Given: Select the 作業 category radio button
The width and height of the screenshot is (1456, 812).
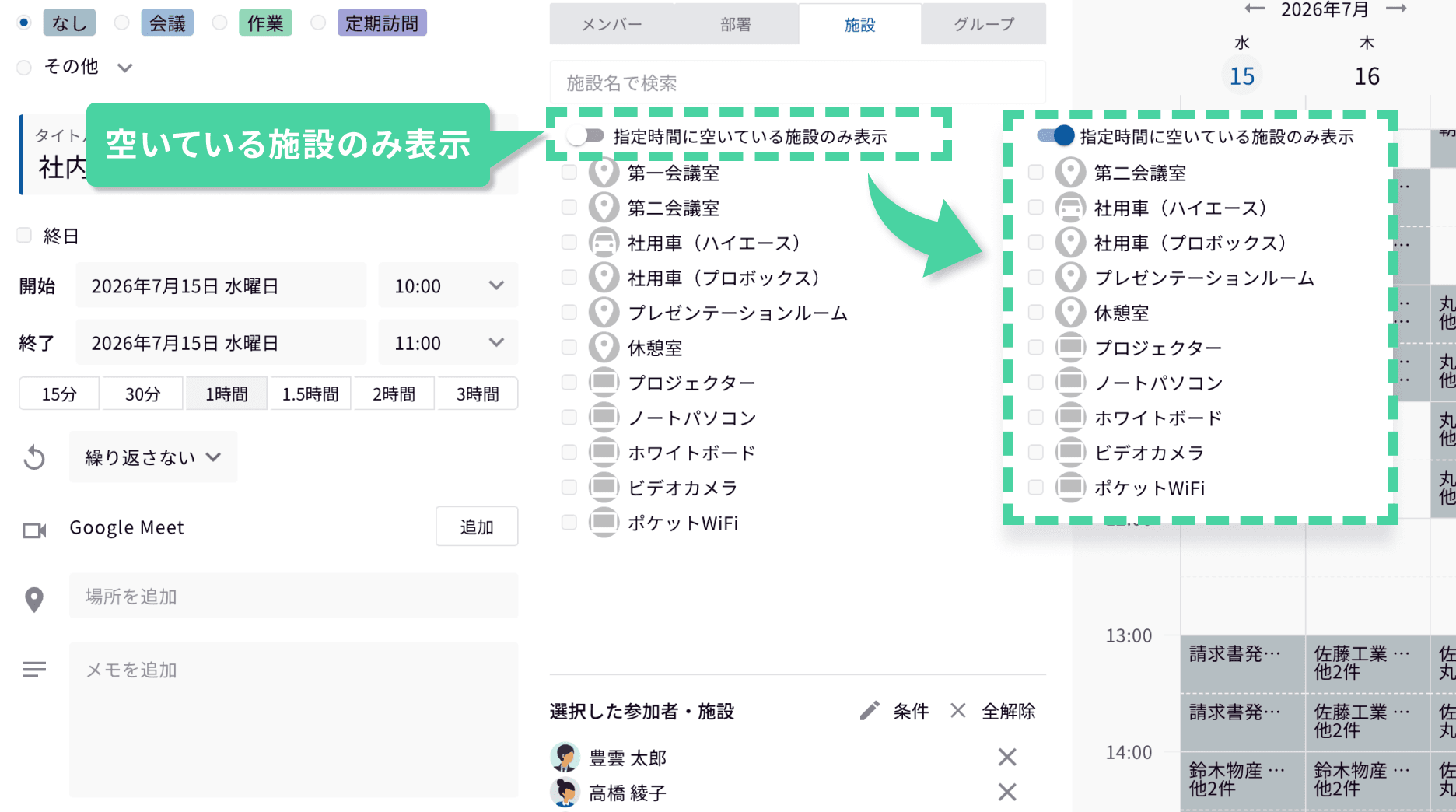Looking at the screenshot, I should click(219, 23).
